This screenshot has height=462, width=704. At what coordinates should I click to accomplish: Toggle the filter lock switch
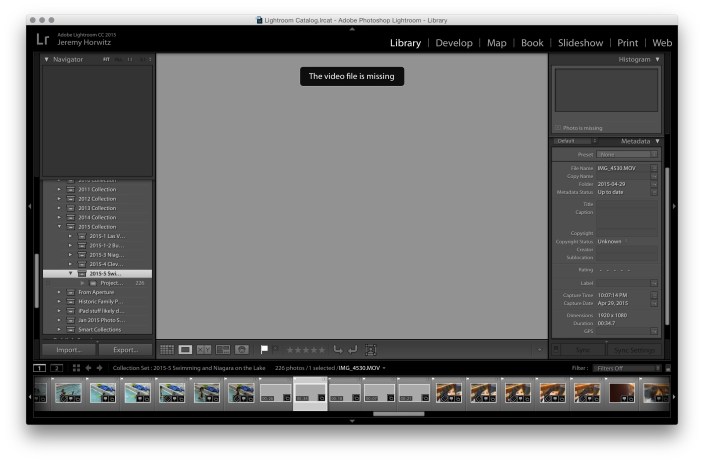tap(668, 368)
